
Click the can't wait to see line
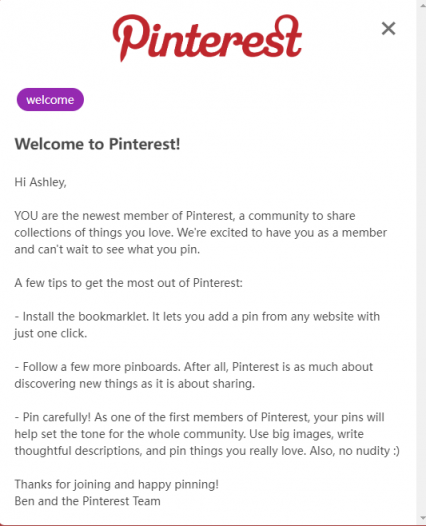pos(107,250)
